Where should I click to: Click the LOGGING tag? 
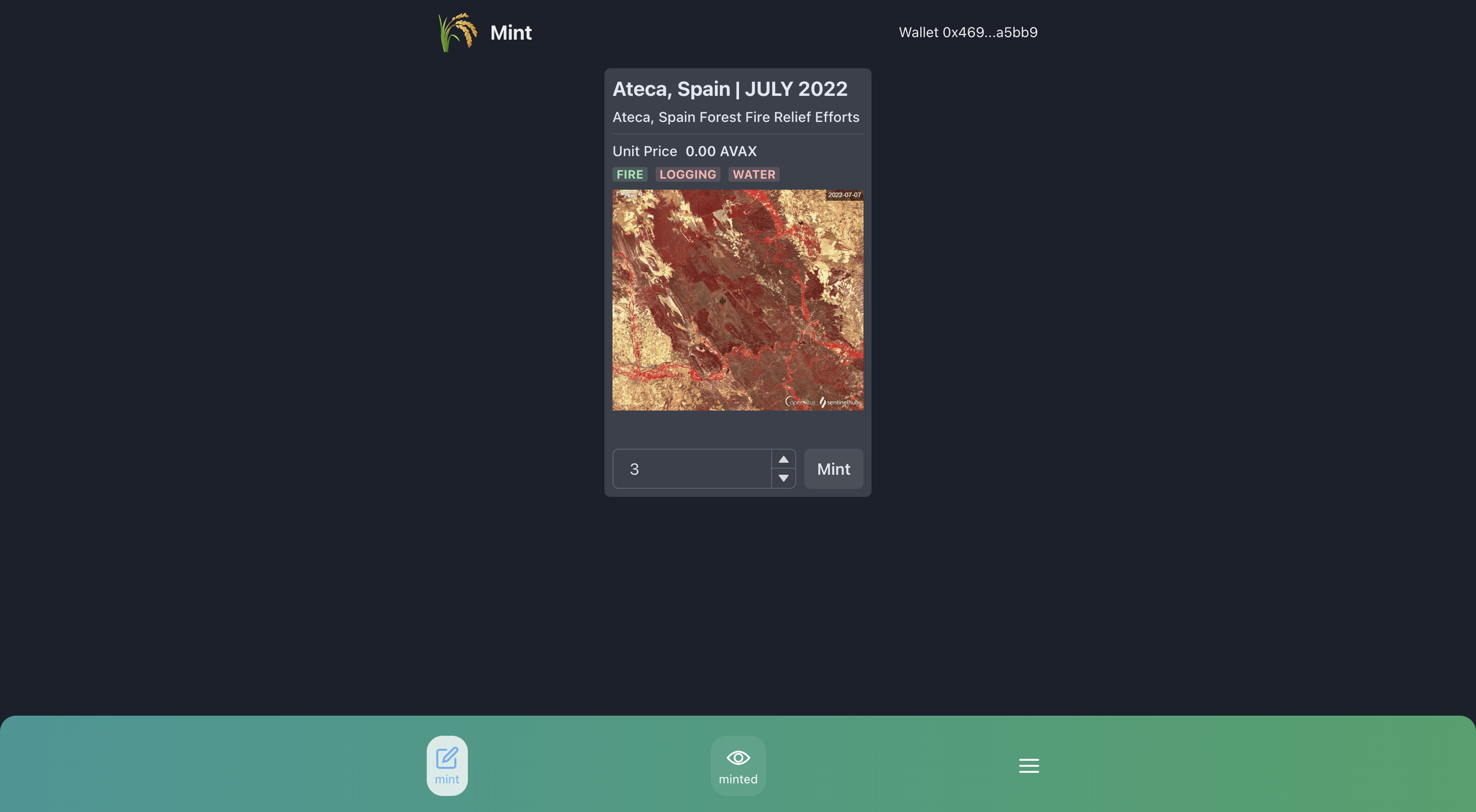click(688, 174)
